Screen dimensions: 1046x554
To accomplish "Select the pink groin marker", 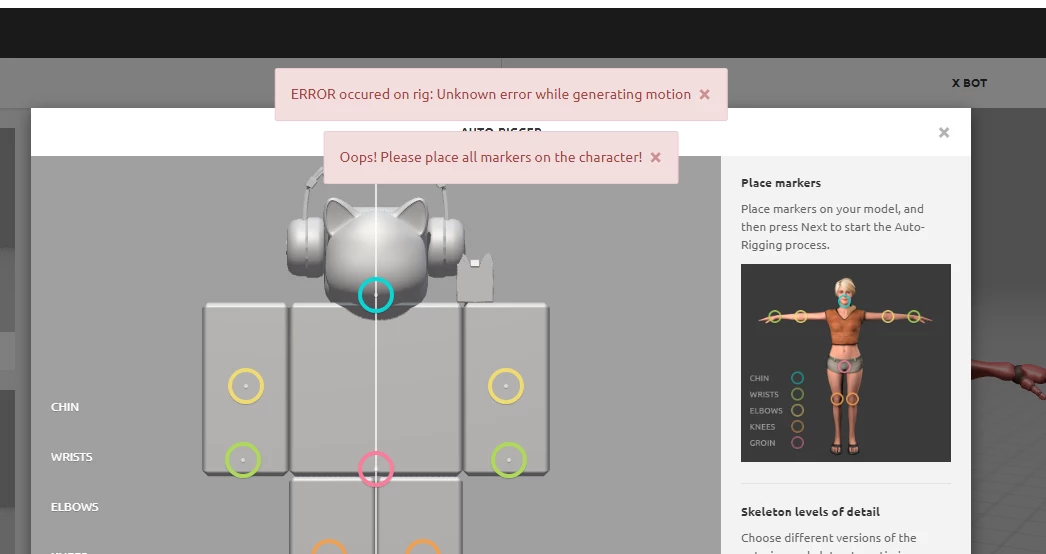I will pyautogui.click(x=376, y=469).
